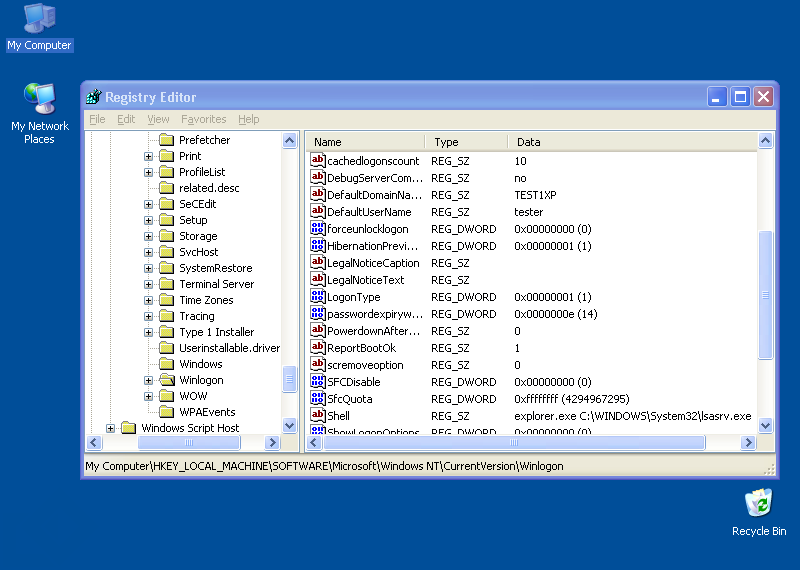Click the LogonType DWORD value icon
Image resolution: width=800 pixels, height=570 pixels.
[x=317, y=296]
